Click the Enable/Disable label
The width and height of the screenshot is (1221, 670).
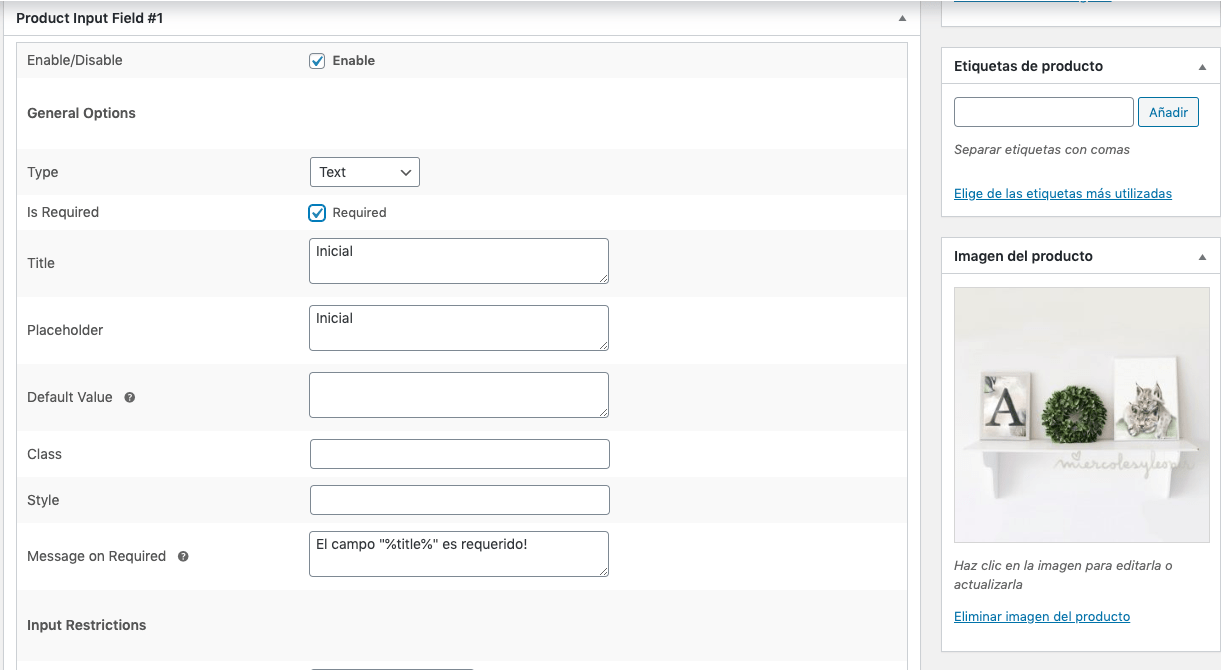[x=75, y=60]
